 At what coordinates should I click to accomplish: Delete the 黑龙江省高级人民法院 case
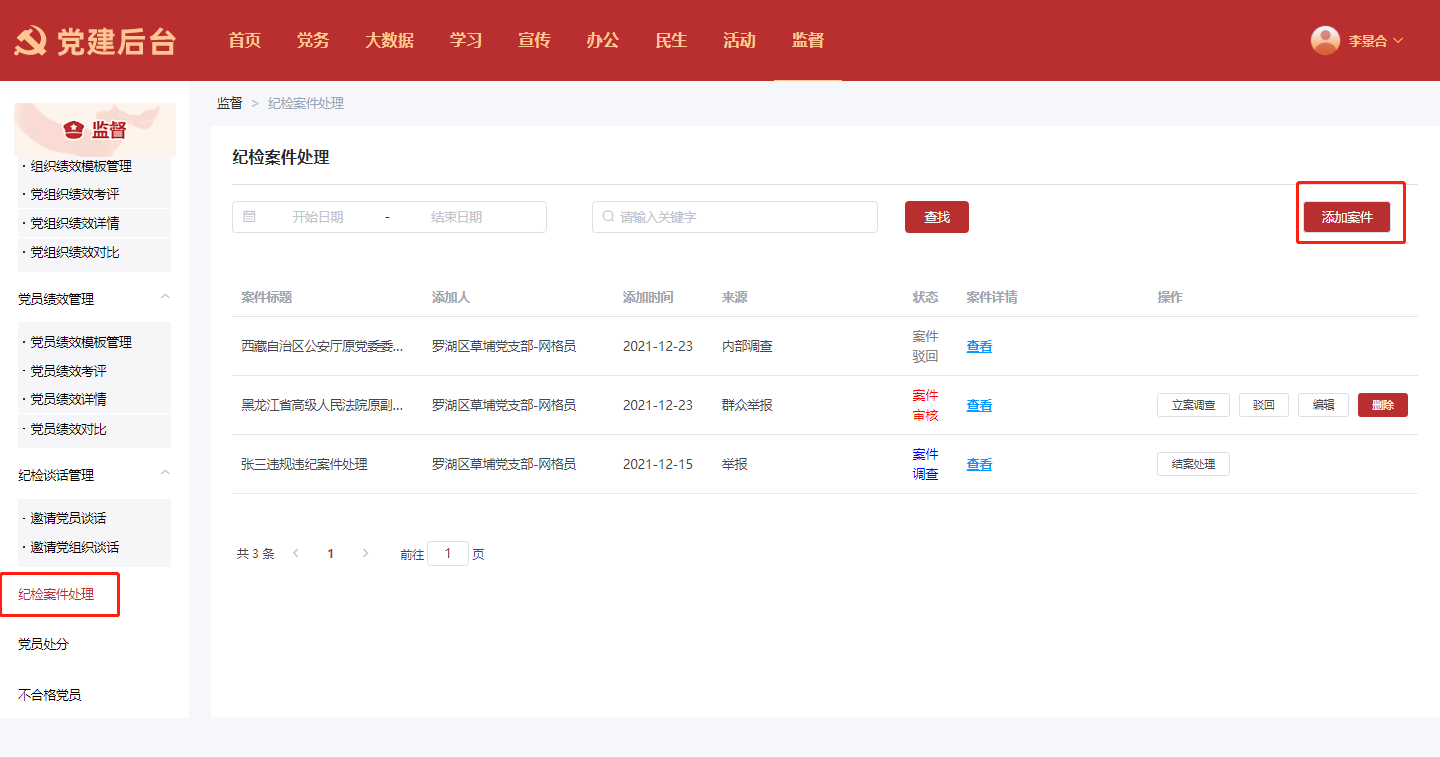(x=1382, y=405)
